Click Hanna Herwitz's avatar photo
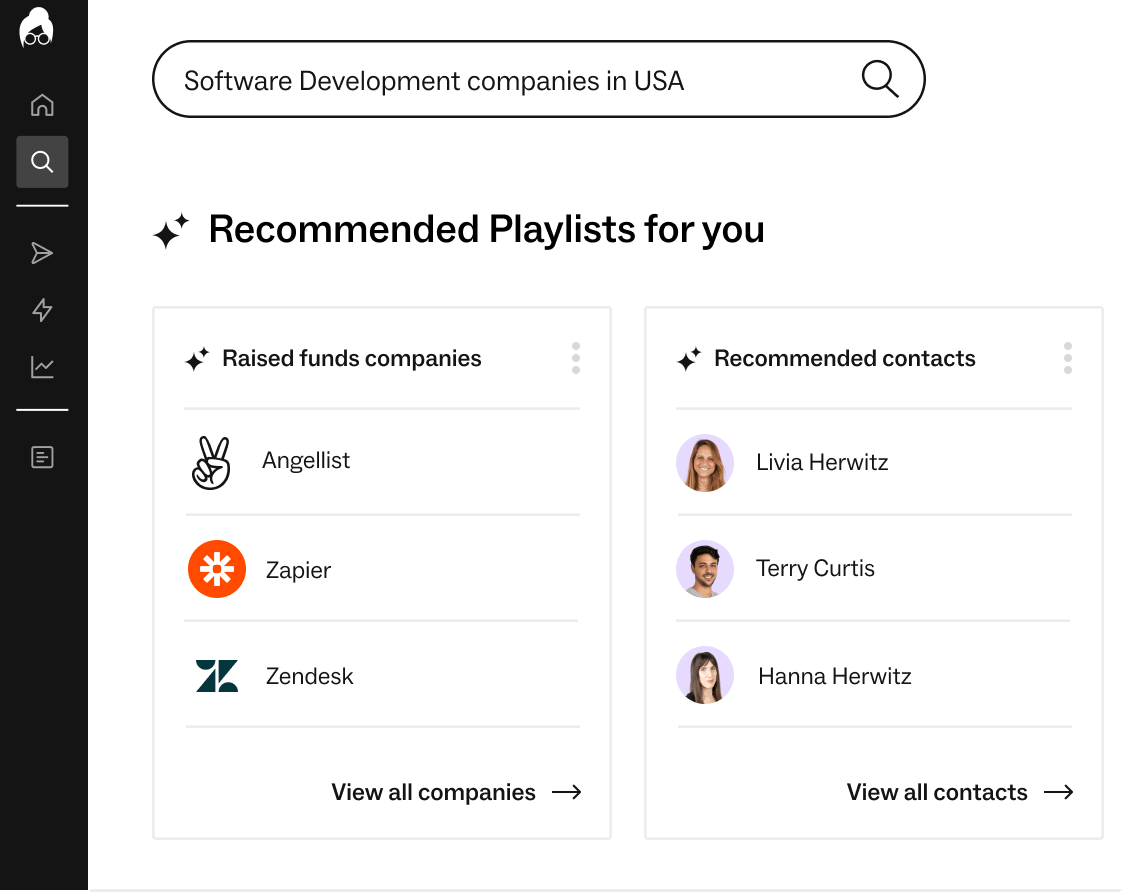The height and width of the screenshot is (892, 1124). pos(705,675)
